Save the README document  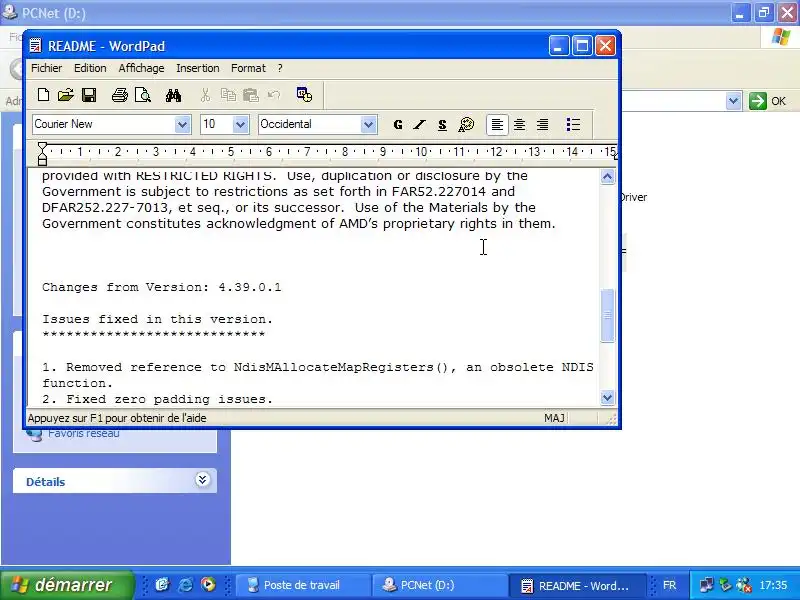point(89,95)
